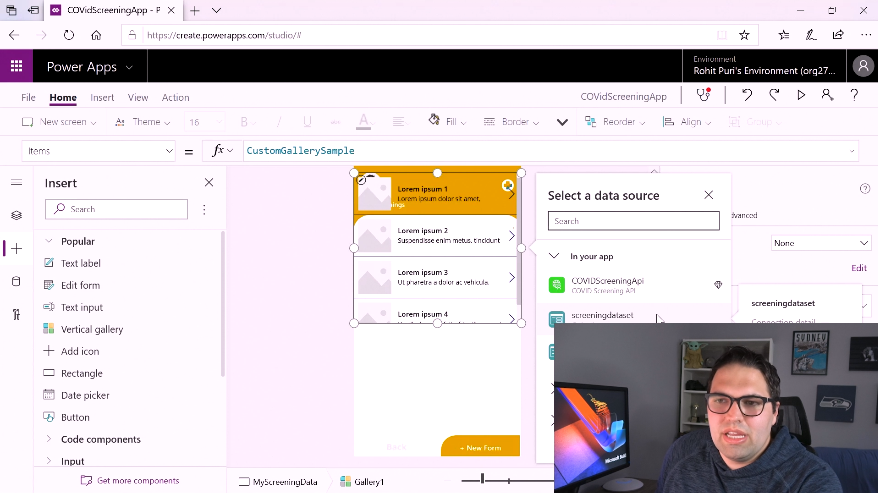Open New screen dropdown
The height and width of the screenshot is (493, 878).
(59, 122)
